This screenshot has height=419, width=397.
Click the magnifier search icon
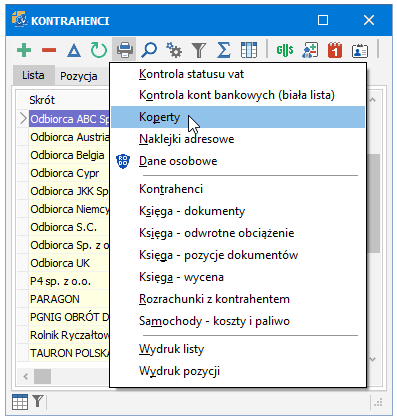149,50
